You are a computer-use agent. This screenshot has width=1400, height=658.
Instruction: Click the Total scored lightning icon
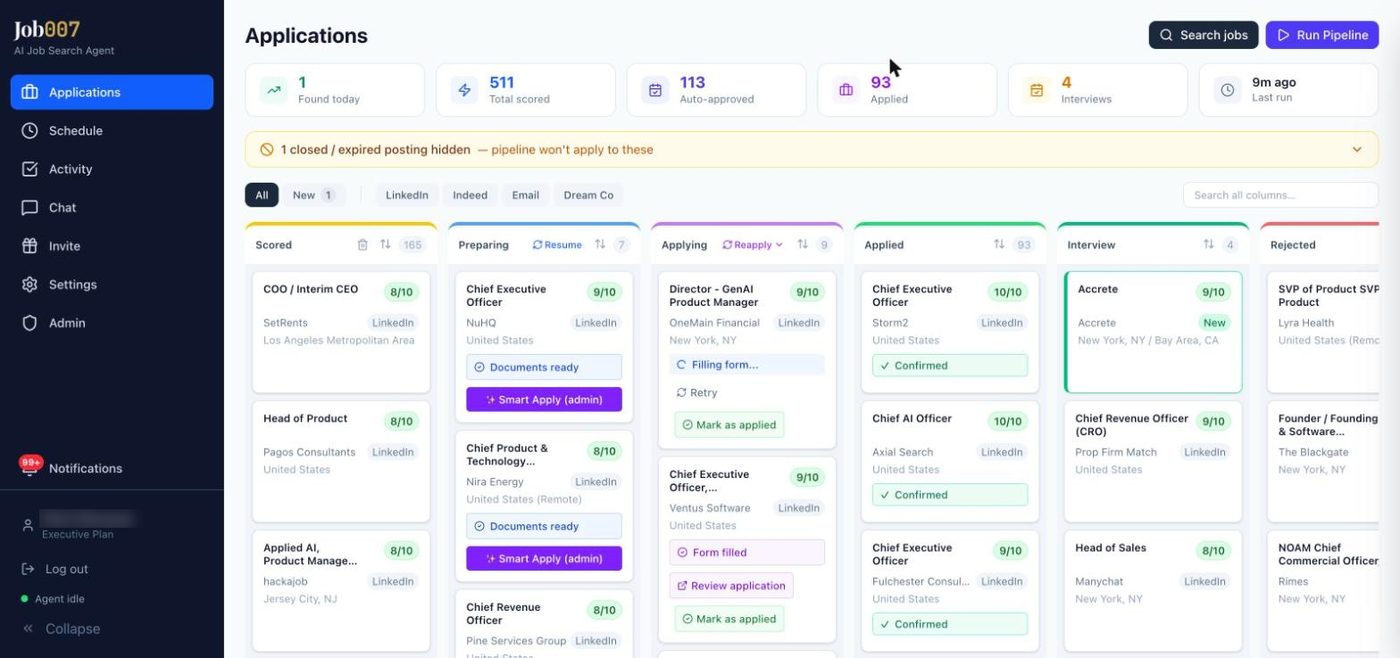click(464, 90)
